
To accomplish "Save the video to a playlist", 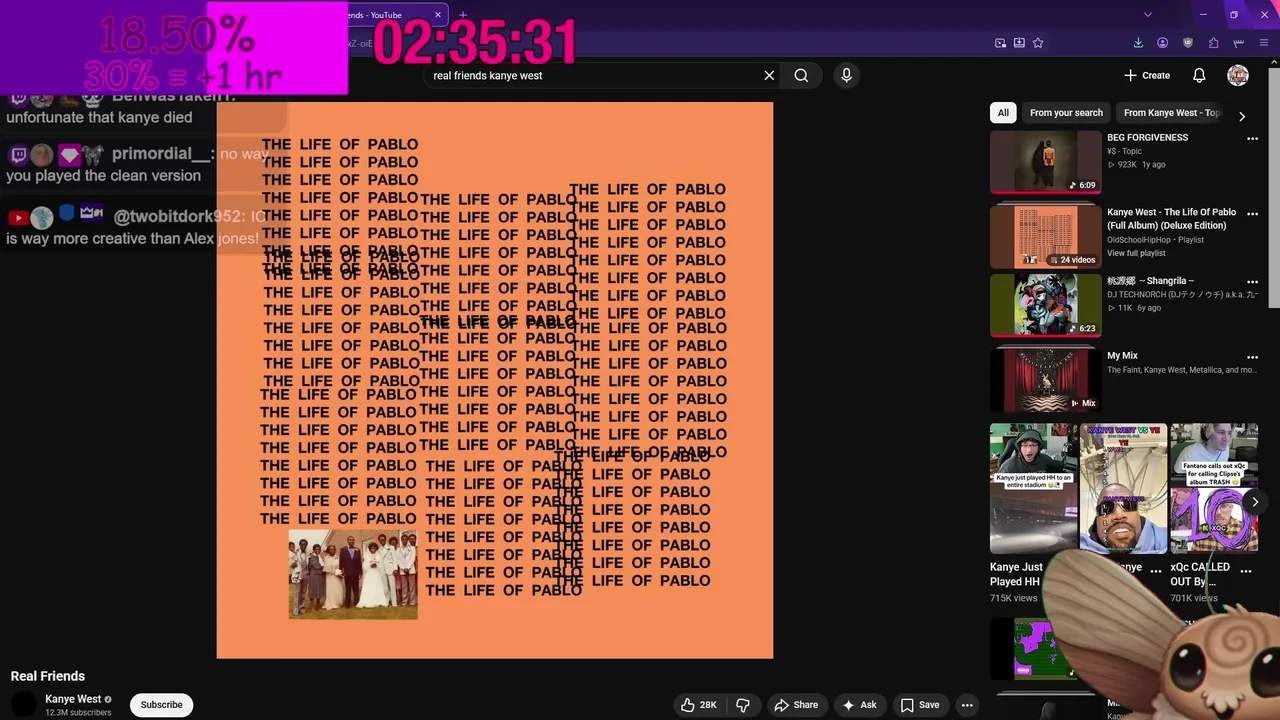I will (x=920, y=705).
